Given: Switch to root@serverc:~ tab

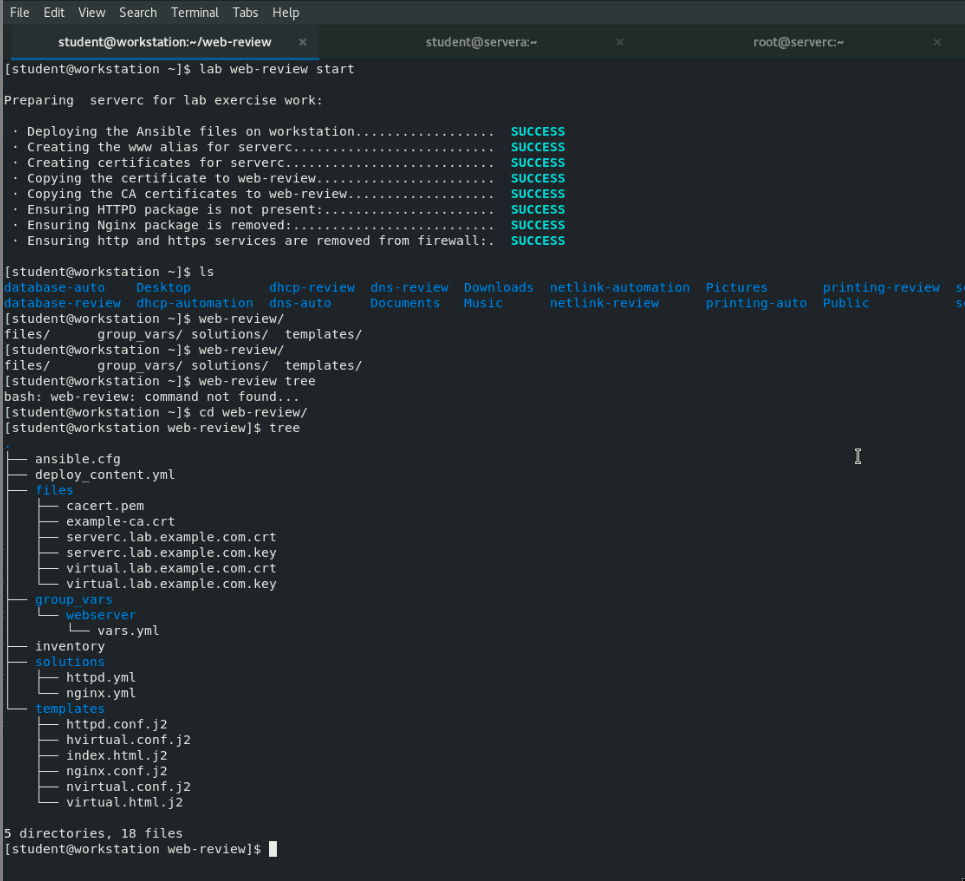Looking at the screenshot, I should tap(798, 42).
